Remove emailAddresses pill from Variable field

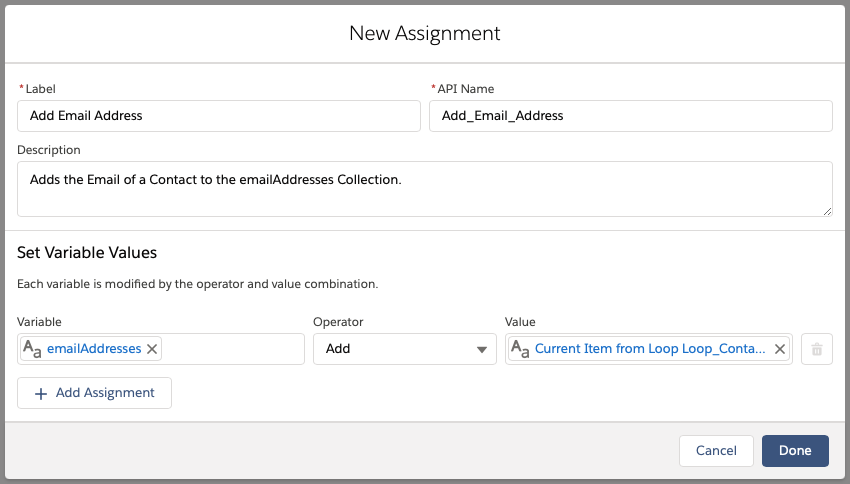(152, 349)
